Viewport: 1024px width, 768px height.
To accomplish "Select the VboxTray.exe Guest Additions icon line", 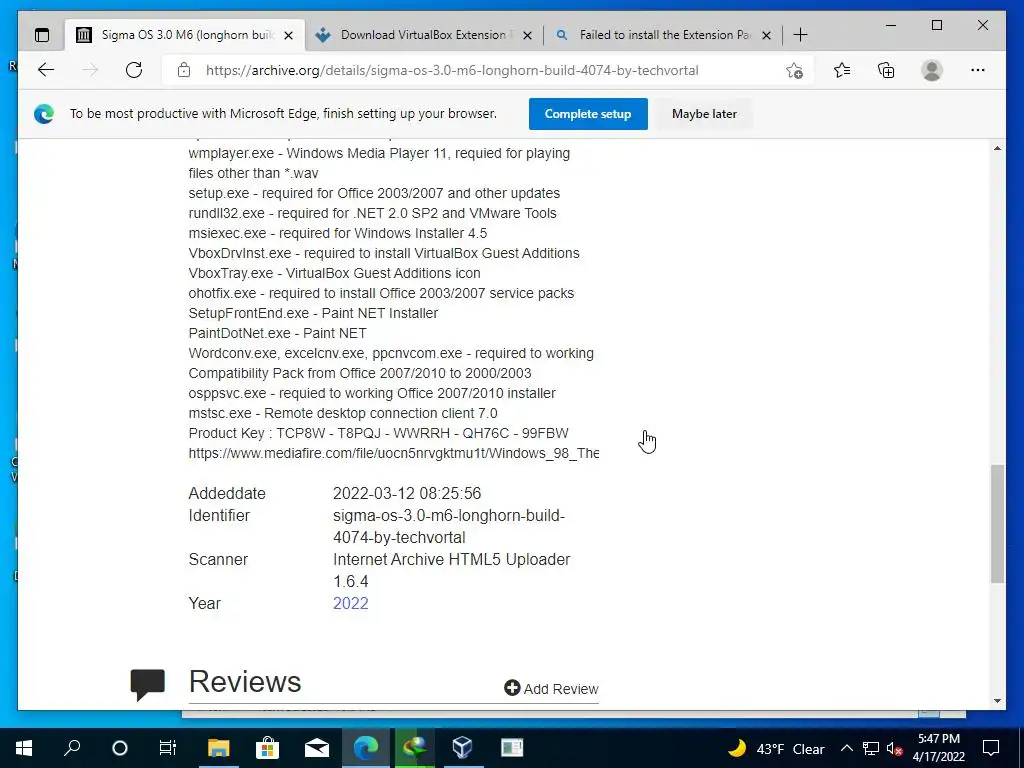I will click(x=334, y=273).
